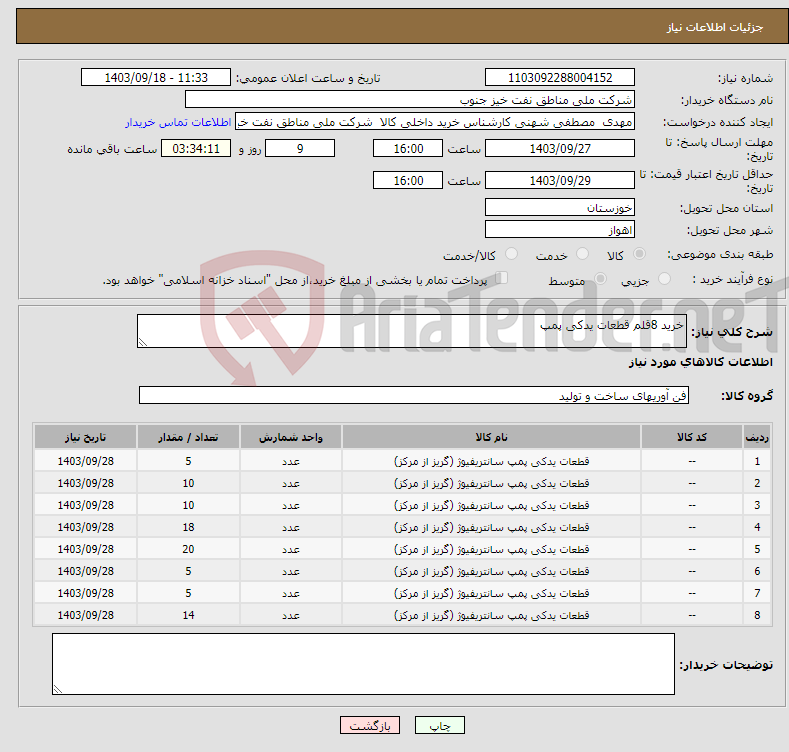Click the واحد شمارش column header
789x752 pixels.
(291, 437)
